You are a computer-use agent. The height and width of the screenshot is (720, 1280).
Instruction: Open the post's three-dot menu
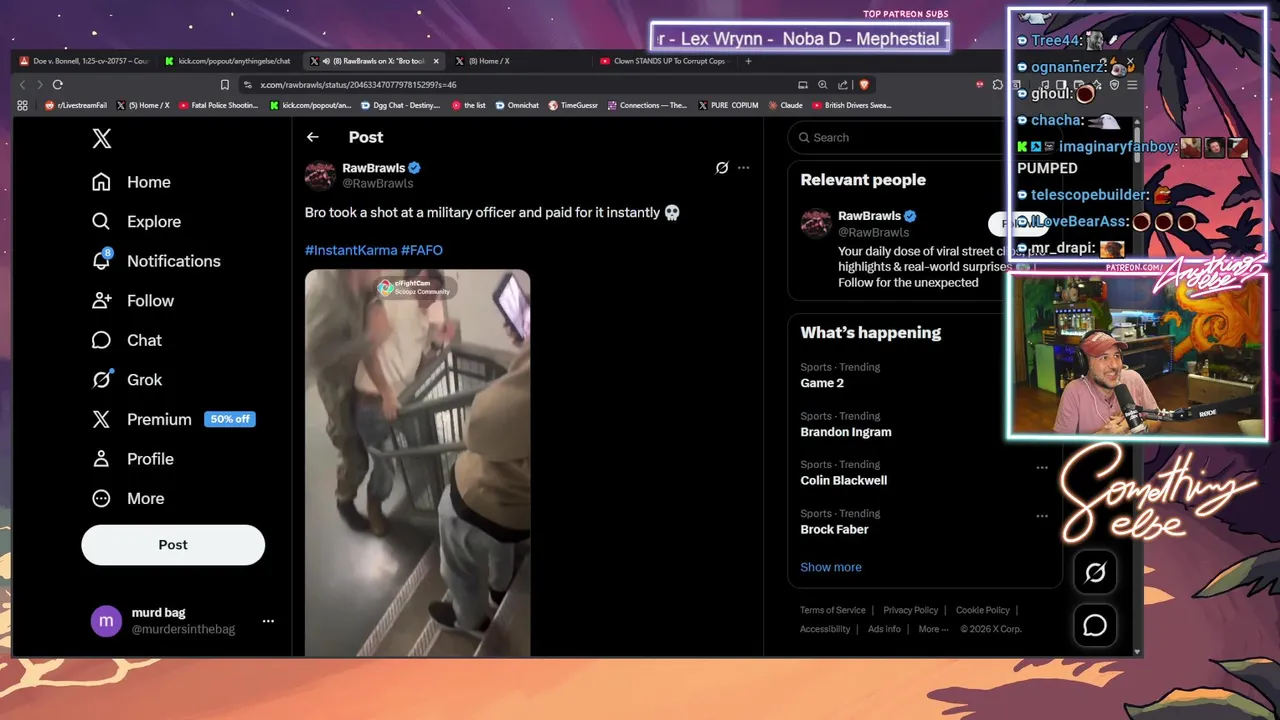743,168
